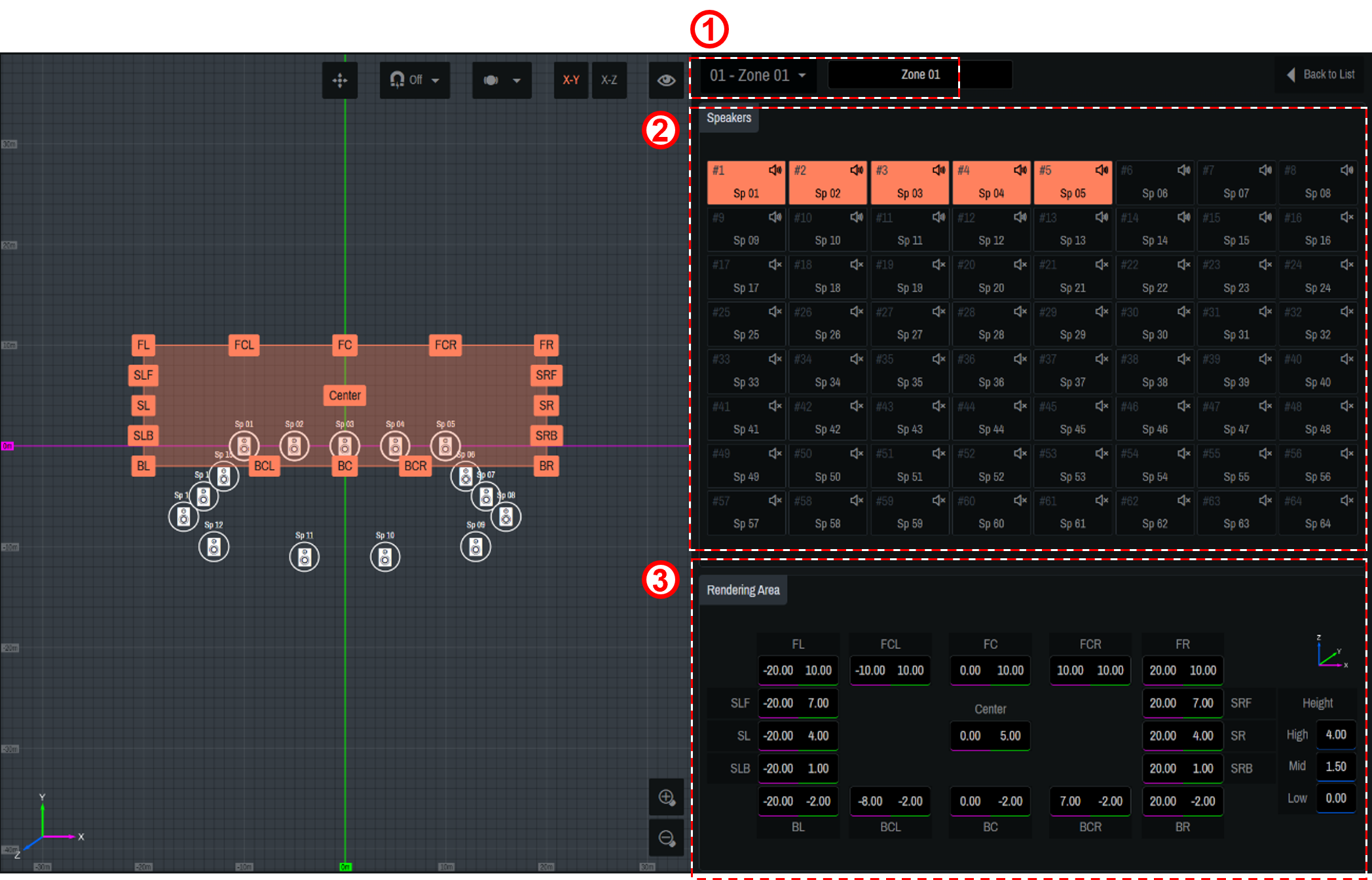Image resolution: width=1372 pixels, height=880 pixels.
Task: Unmute speaker #17 Sp 17 sound icon
Action: (775, 265)
